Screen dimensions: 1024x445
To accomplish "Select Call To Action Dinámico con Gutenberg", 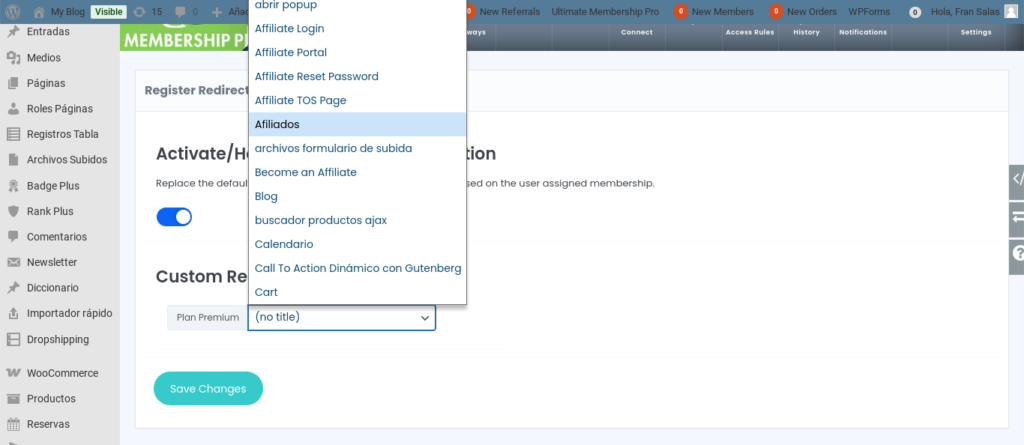I will pos(357,269).
